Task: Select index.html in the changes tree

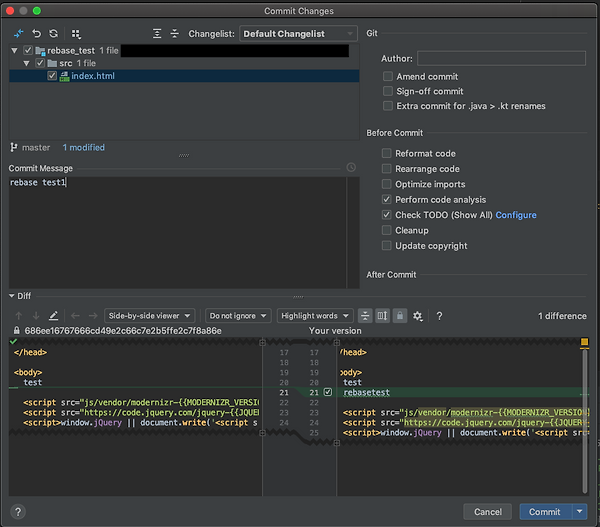Action: (x=184, y=76)
